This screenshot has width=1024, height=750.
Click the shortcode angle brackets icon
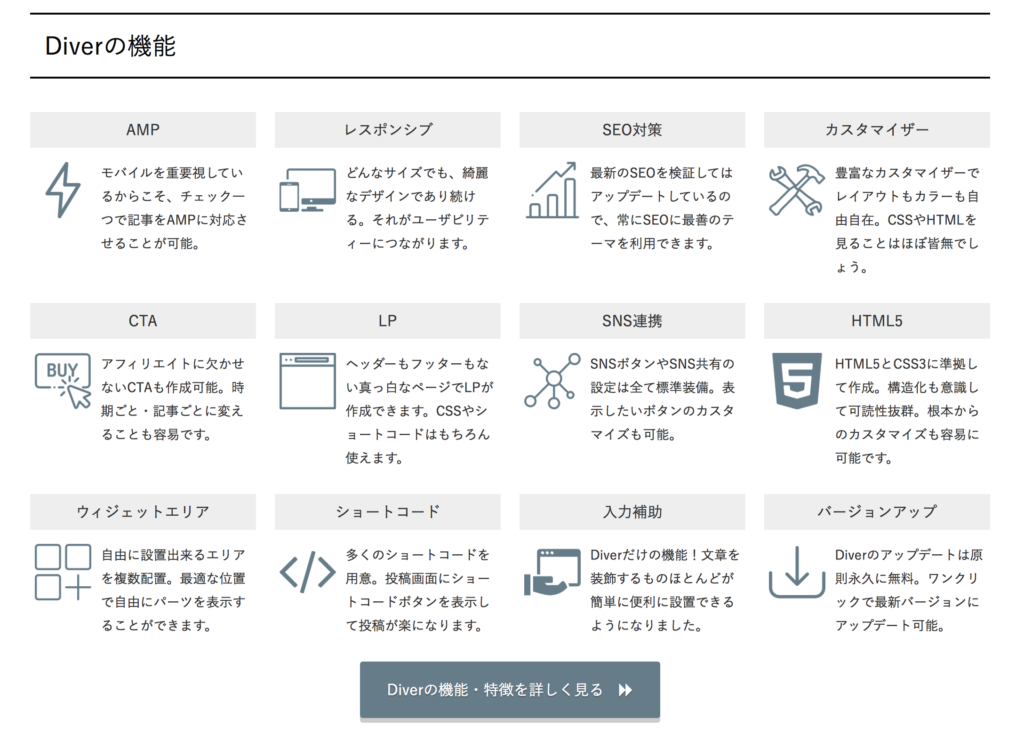(x=308, y=572)
